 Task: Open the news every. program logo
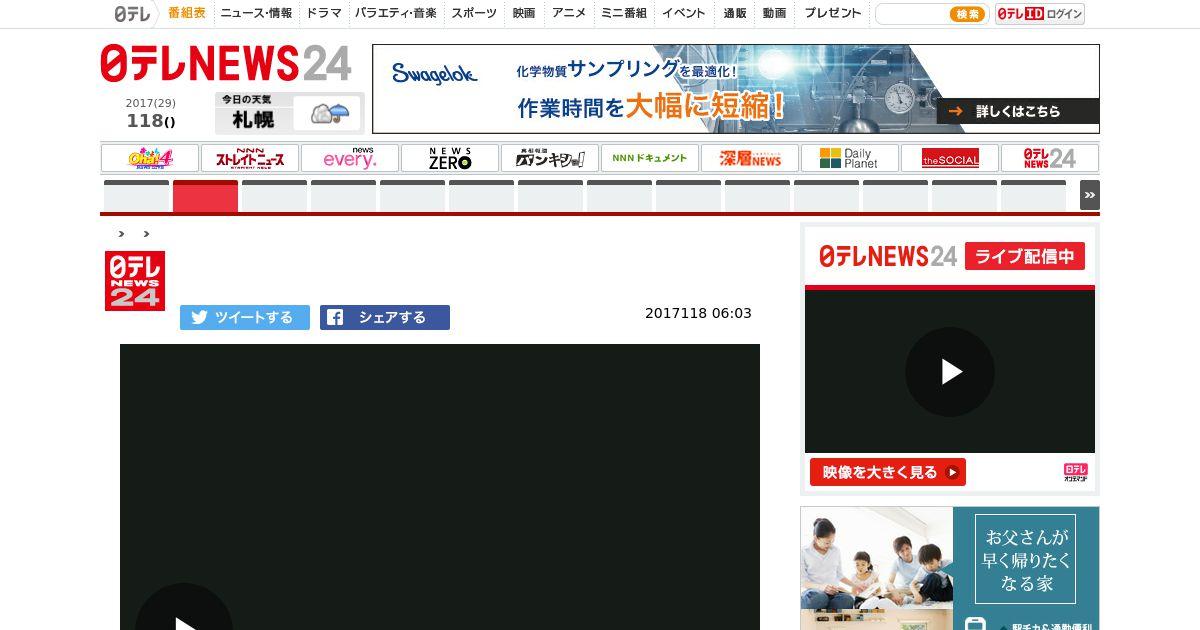point(350,158)
